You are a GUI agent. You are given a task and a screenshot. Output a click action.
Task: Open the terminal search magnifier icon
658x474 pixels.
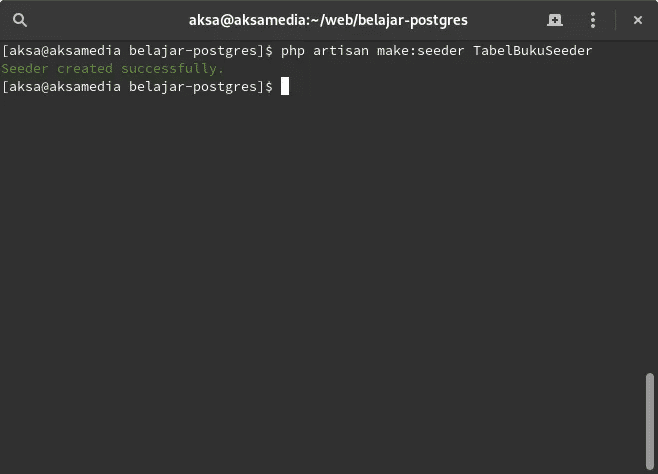(20, 20)
